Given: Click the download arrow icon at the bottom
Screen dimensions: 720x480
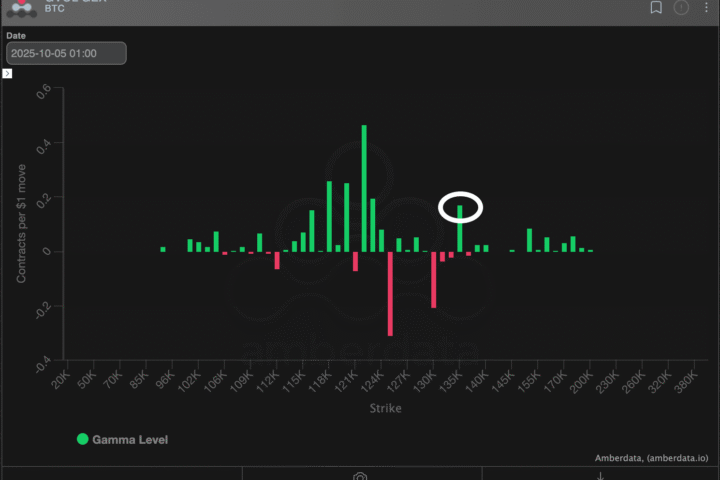Looking at the screenshot, I should [600, 476].
